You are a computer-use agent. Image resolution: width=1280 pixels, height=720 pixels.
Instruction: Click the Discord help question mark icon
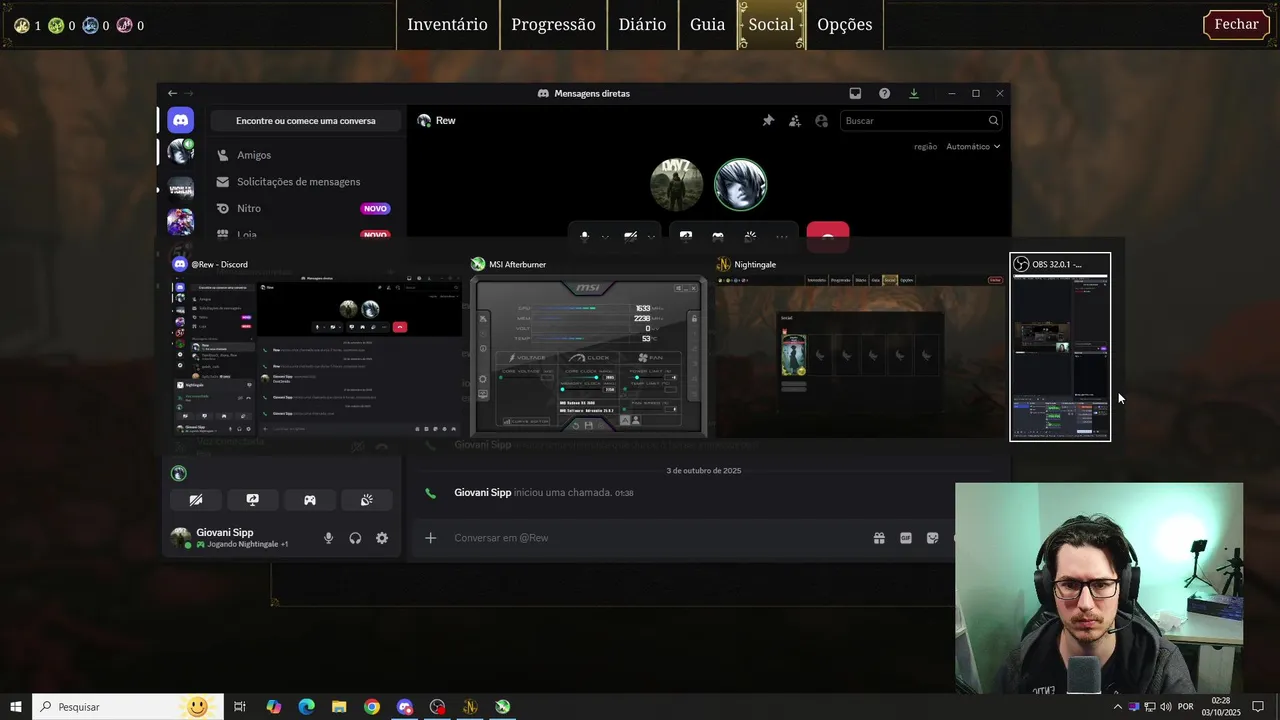pos(884,93)
